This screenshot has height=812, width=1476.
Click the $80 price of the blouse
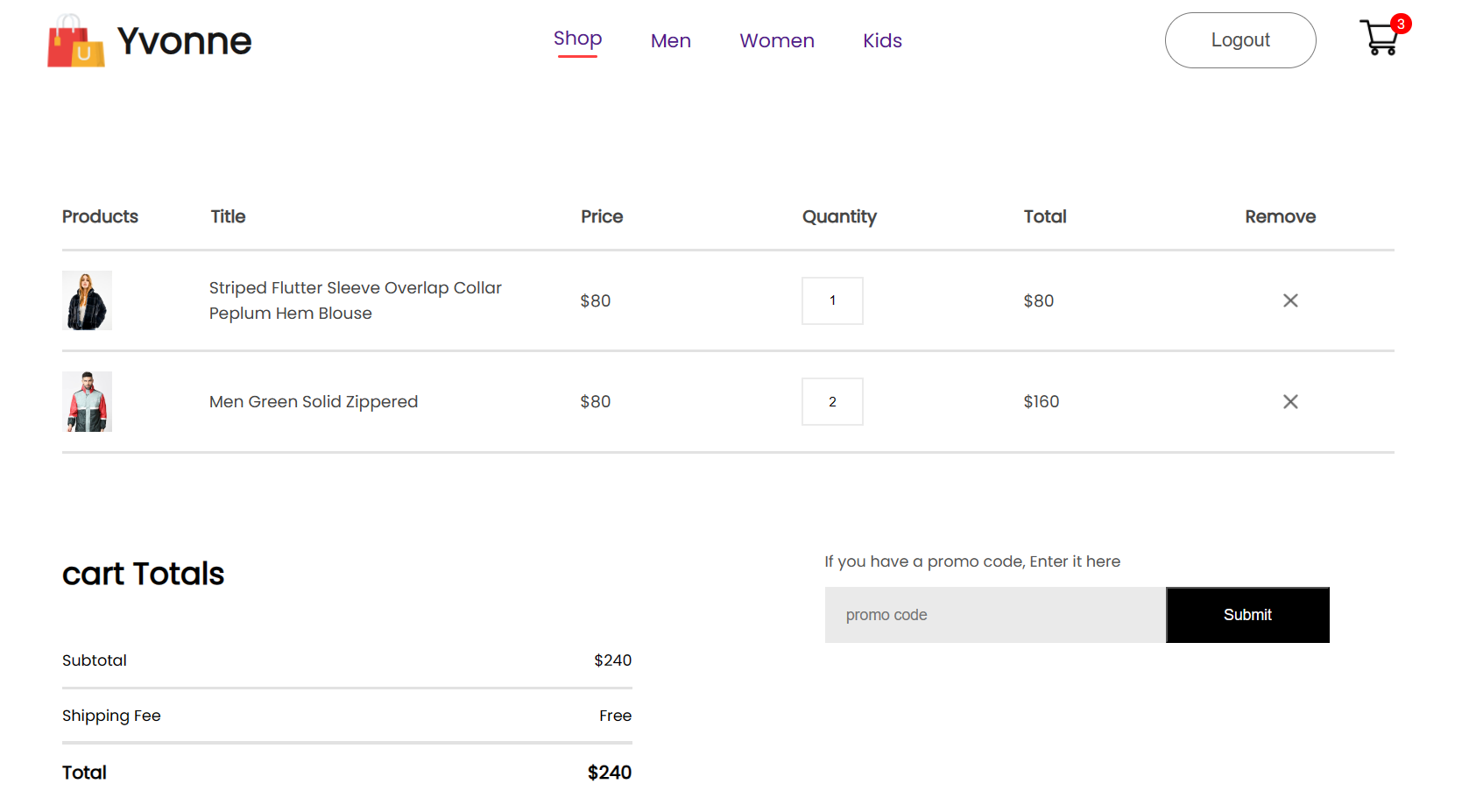(596, 300)
